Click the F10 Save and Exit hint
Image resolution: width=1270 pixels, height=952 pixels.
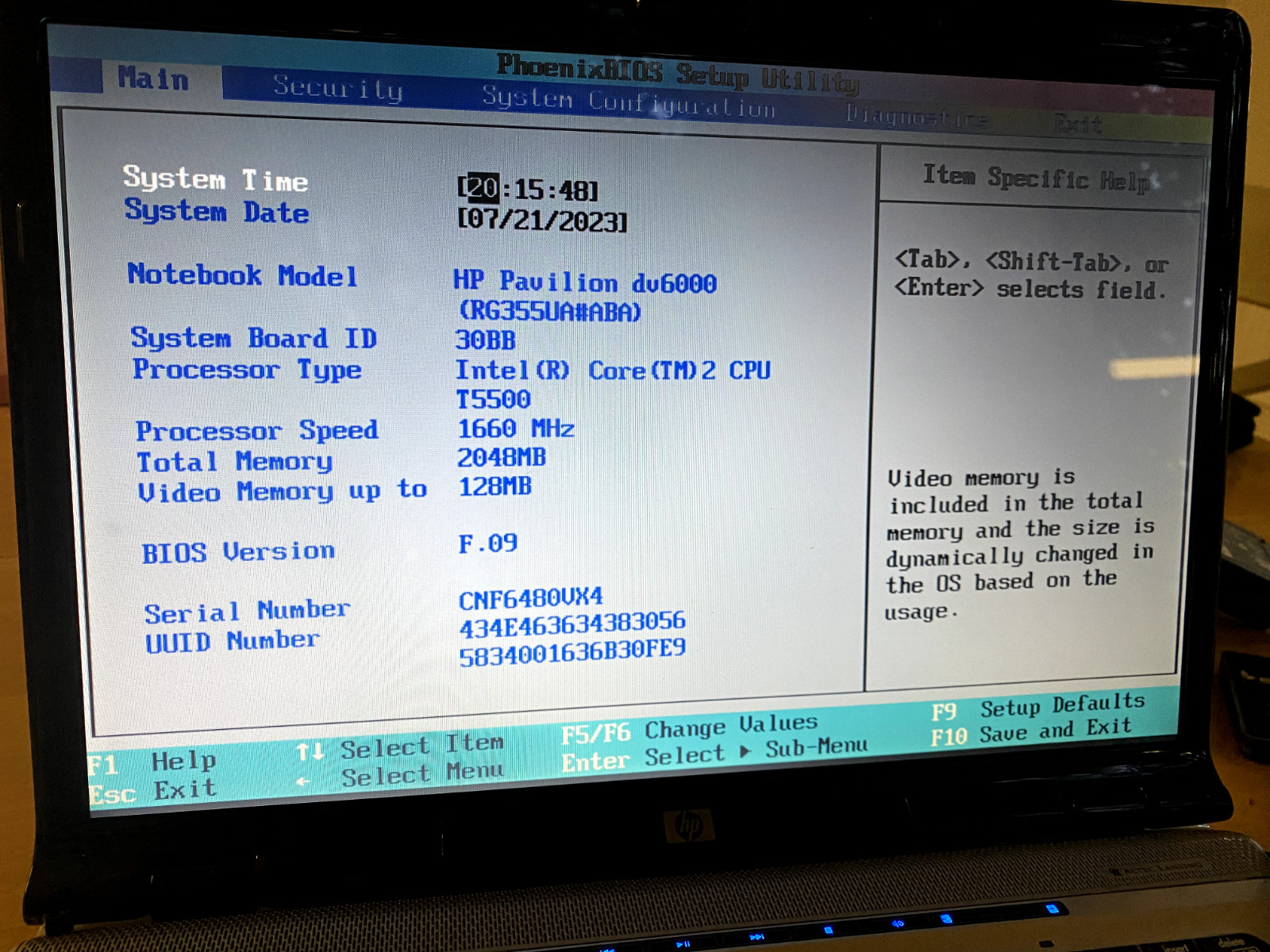pos(1031,731)
